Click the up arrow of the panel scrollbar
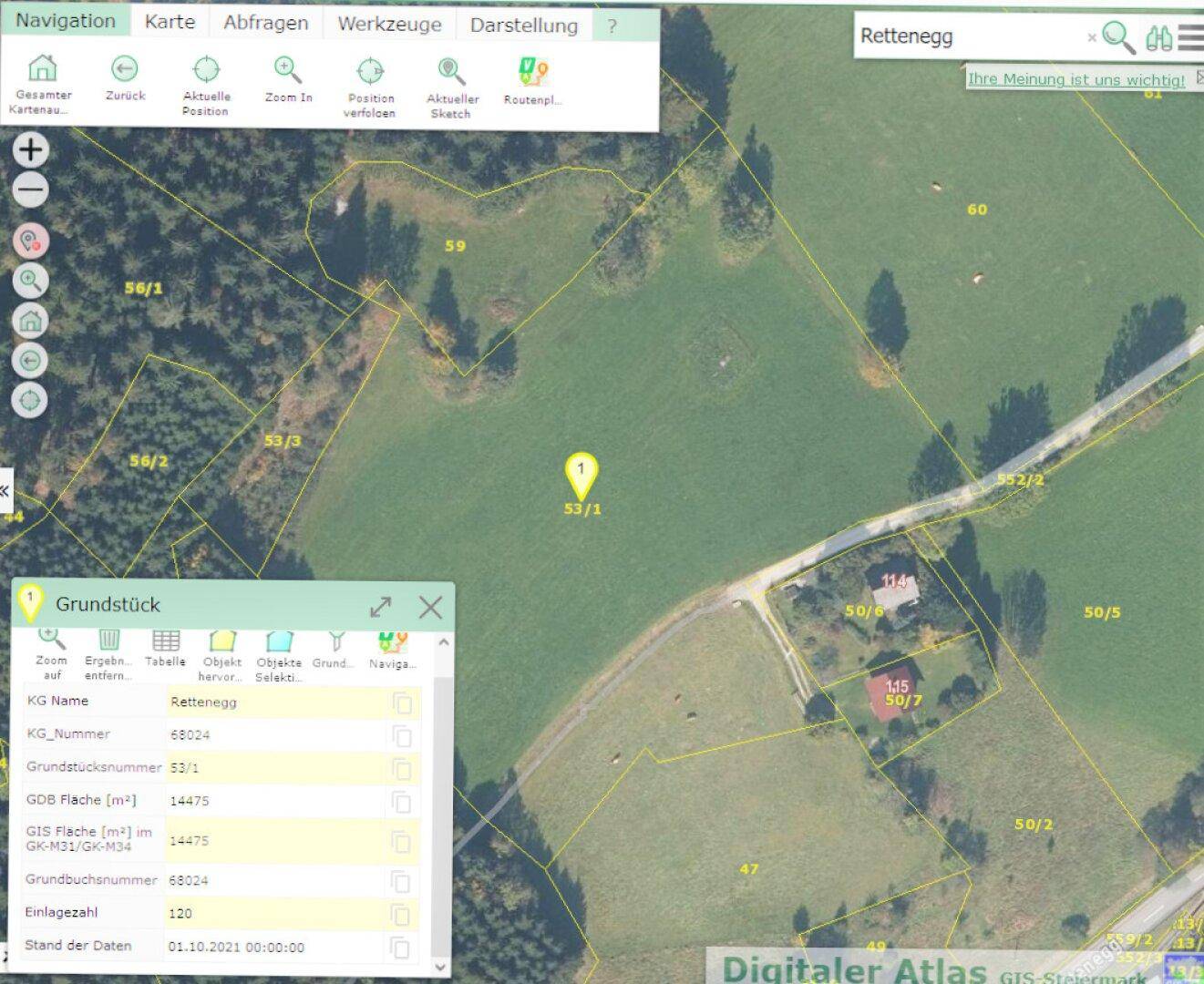 (x=443, y=643)
